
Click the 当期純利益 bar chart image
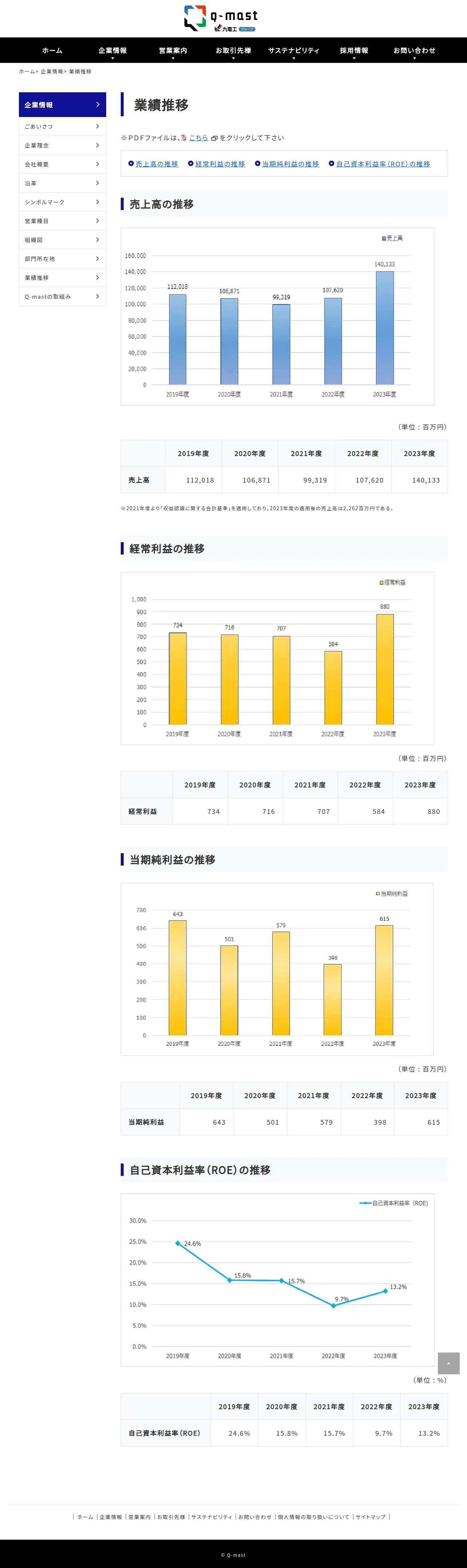click(277, 969)
